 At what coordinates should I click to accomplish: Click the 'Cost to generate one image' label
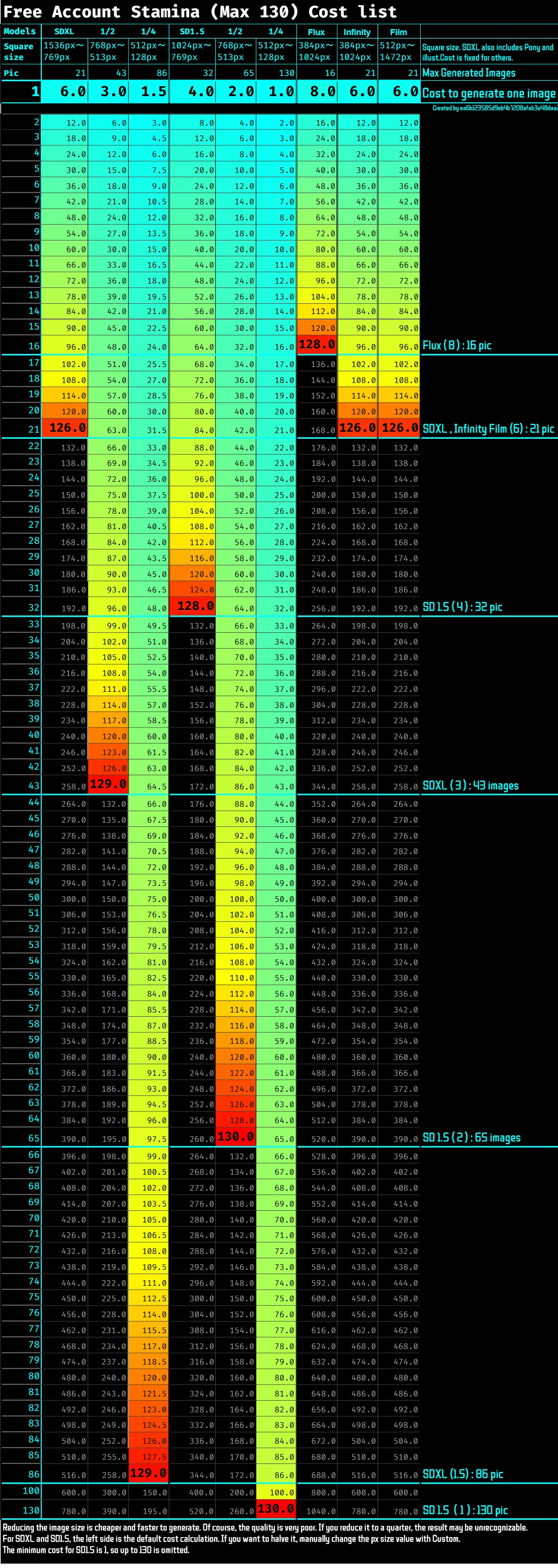point(489,93)
